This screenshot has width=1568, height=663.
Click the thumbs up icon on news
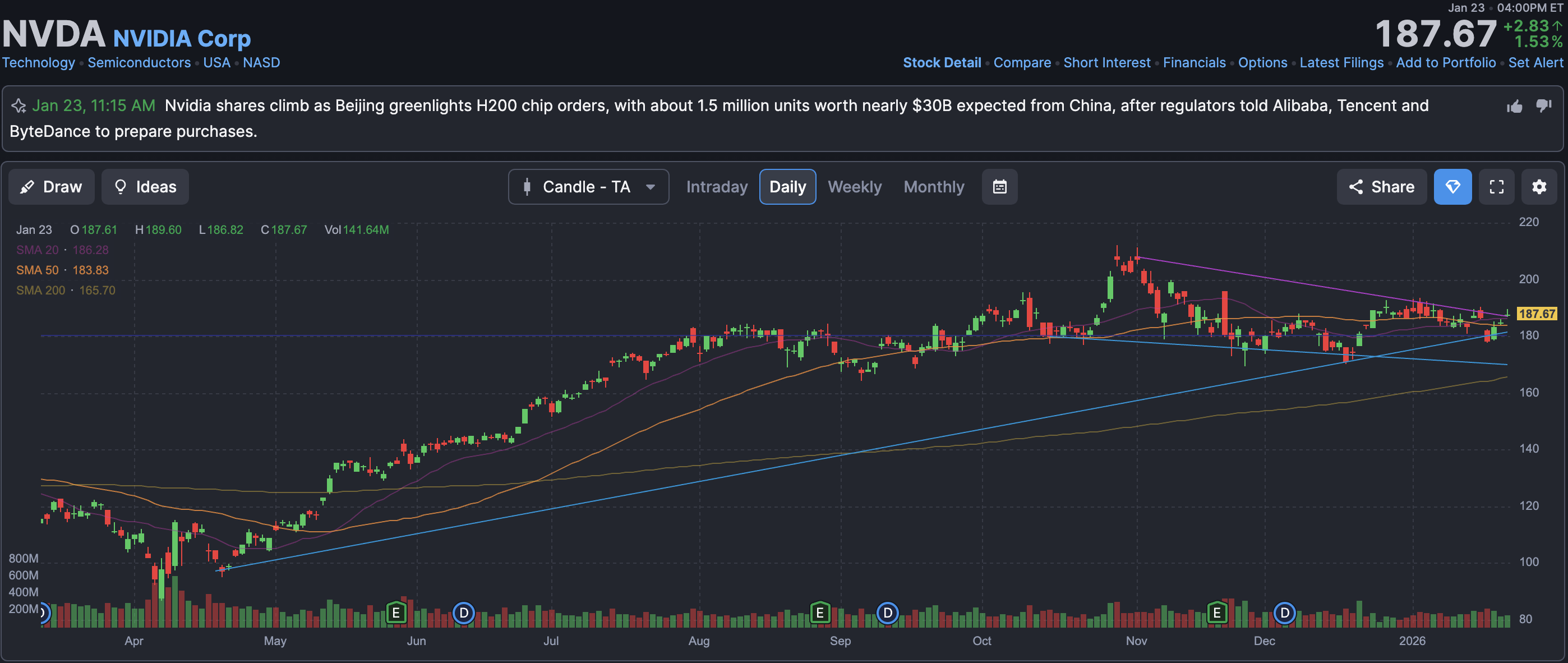tap(1514, 107)
